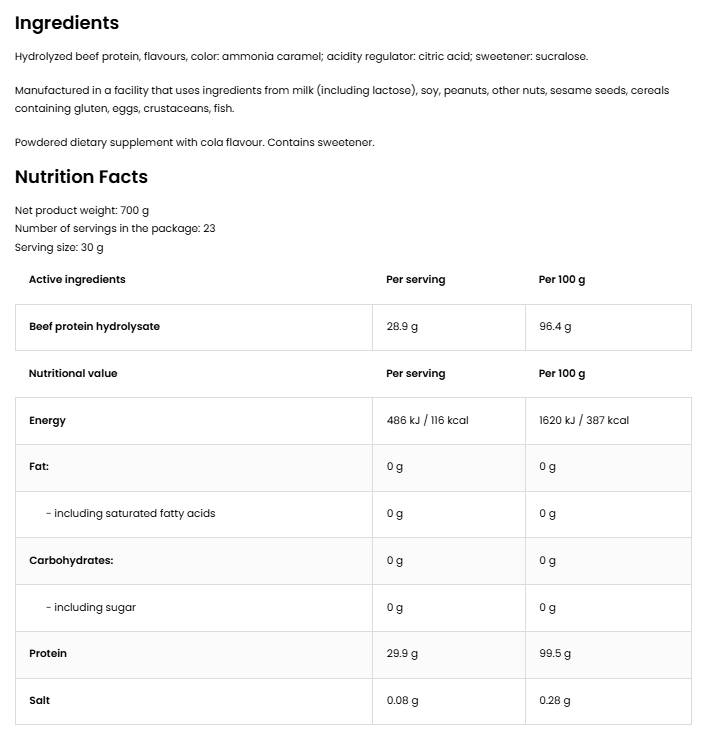Click the 1620 kJ / 387 kcal energy cell
The image size is (709, 741).
tap(584, 421)
